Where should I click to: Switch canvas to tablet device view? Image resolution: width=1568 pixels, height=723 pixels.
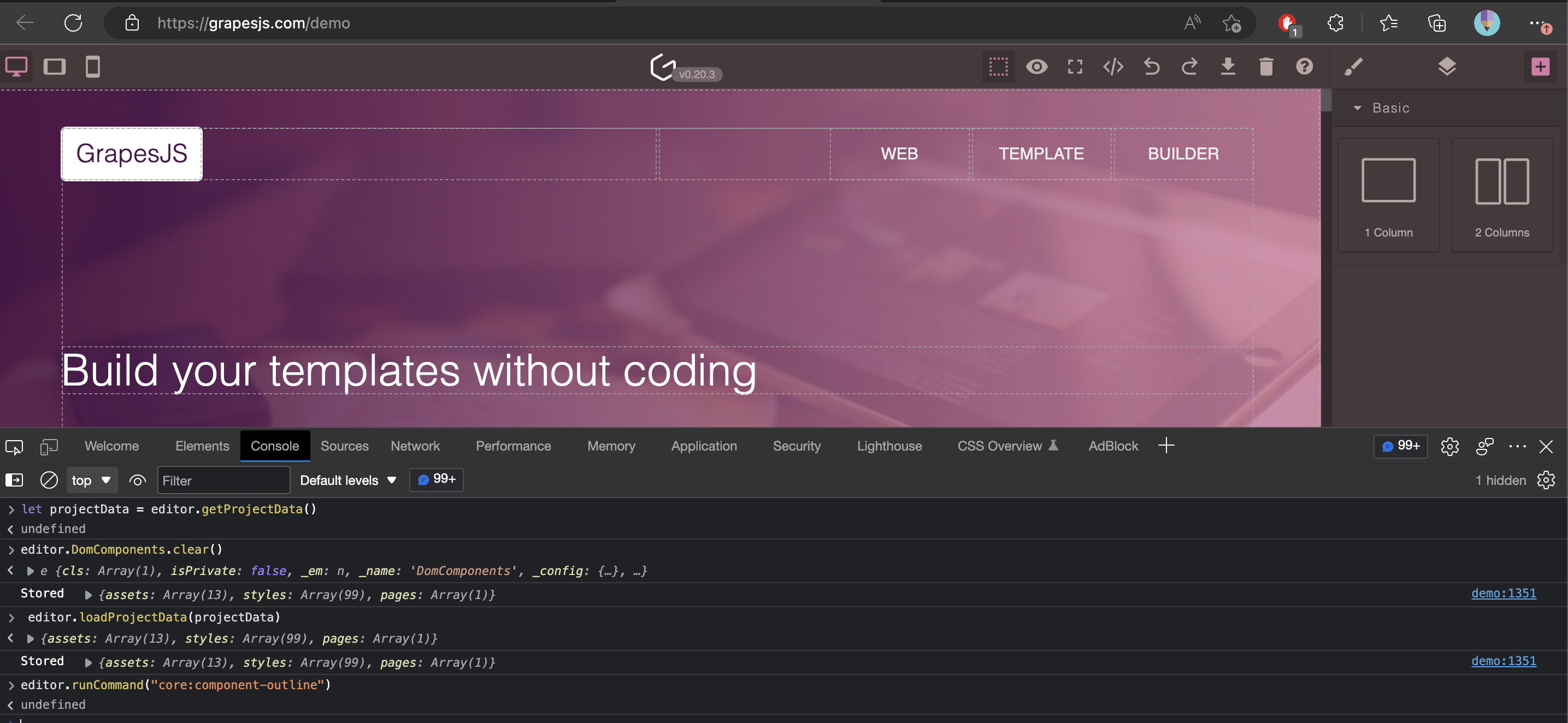tap(55, 66)
